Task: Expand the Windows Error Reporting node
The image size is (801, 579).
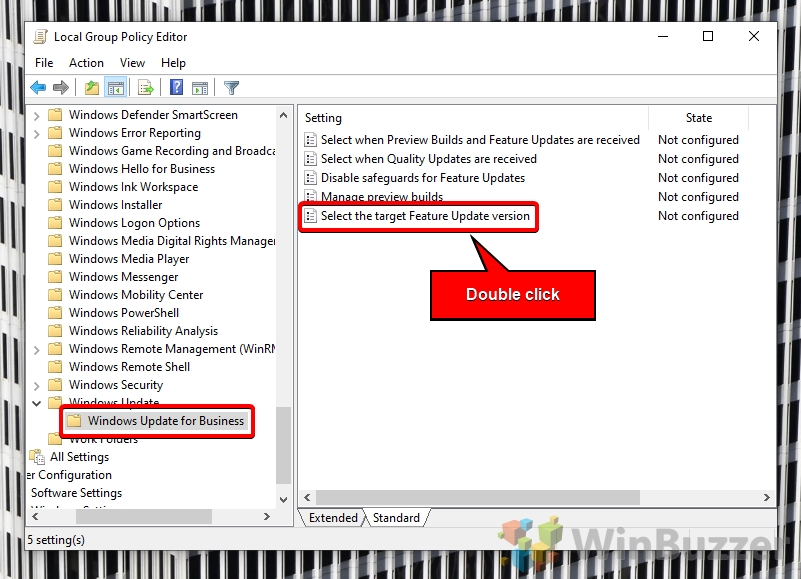Action: 36,134
